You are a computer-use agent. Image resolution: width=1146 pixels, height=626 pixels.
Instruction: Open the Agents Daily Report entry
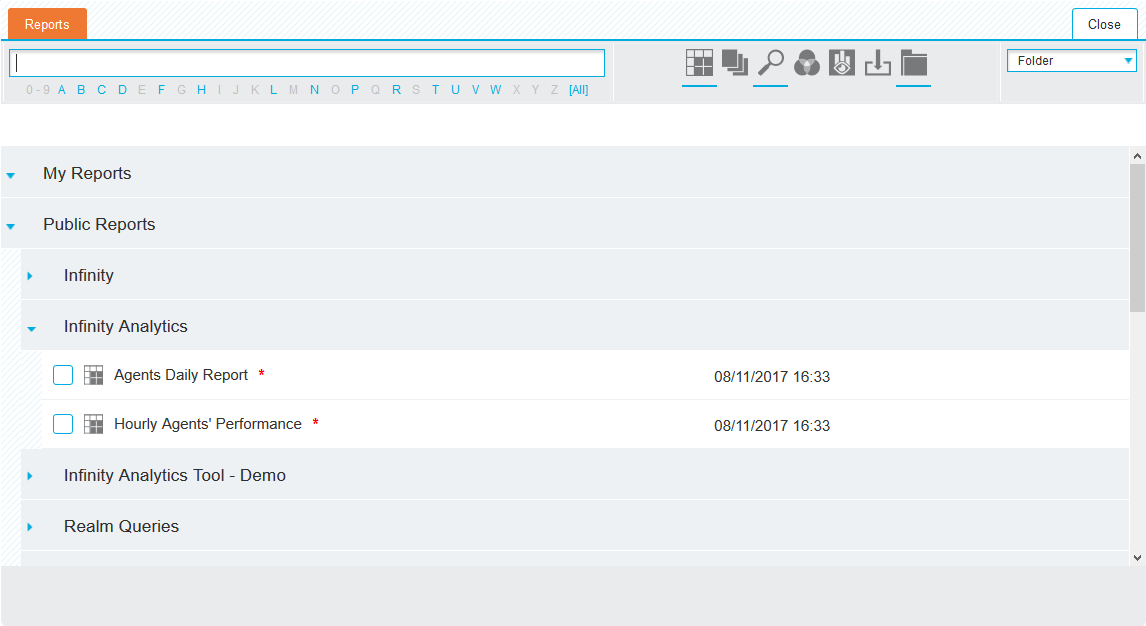click(181, 375)
